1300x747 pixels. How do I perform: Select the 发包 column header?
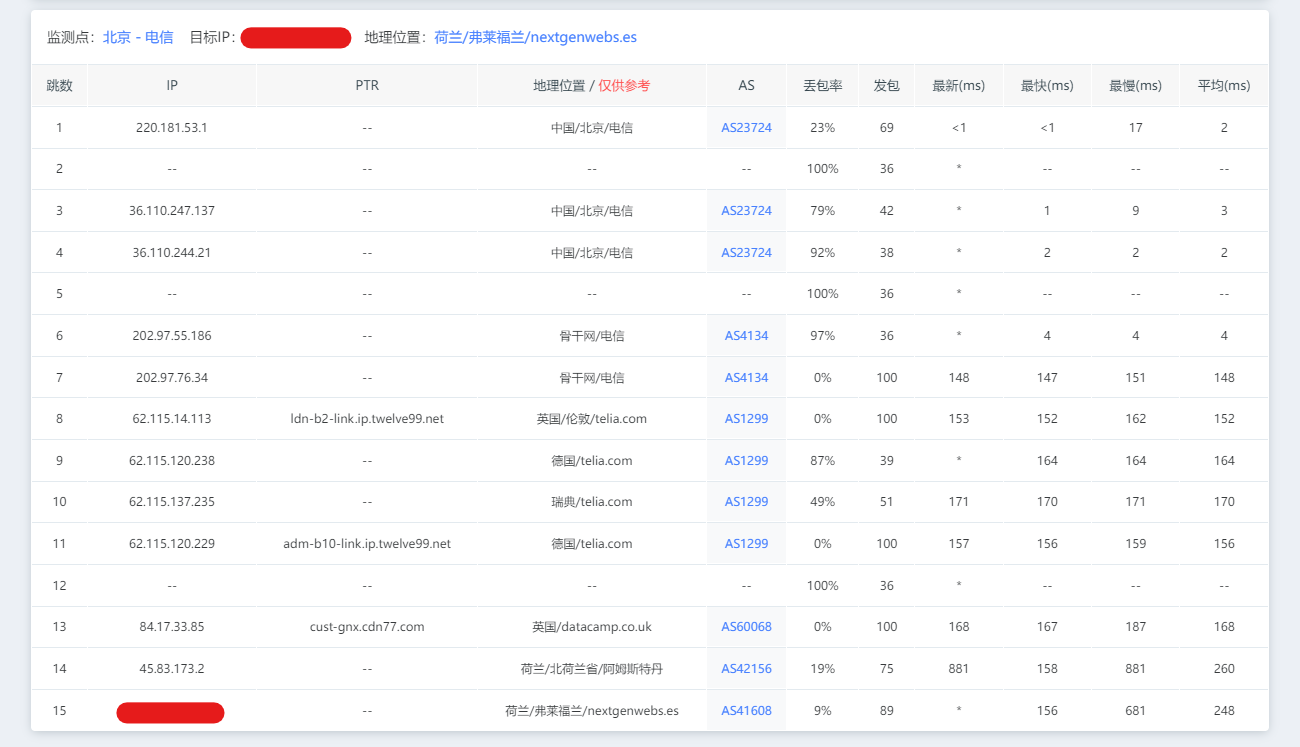coord(886,86)
